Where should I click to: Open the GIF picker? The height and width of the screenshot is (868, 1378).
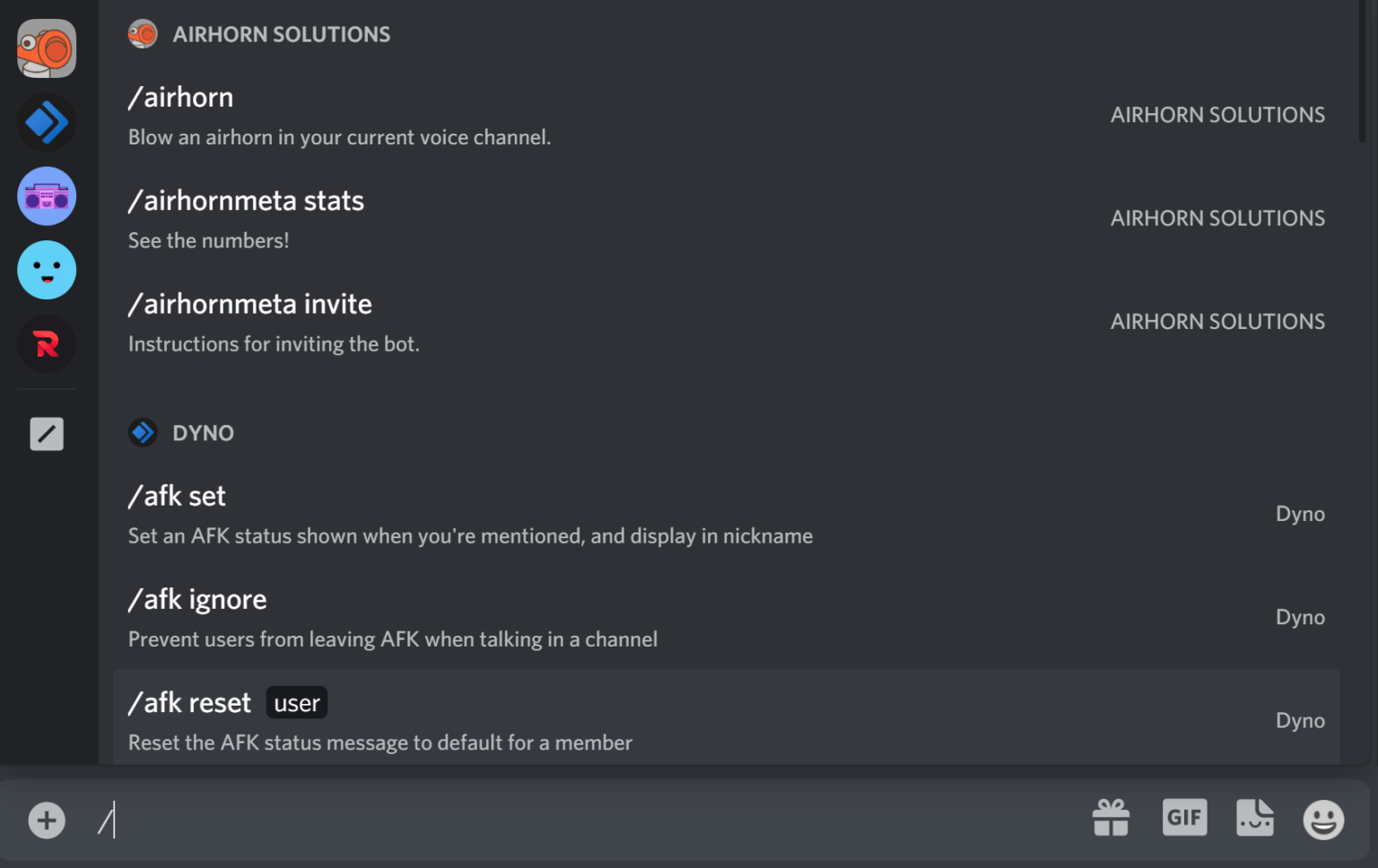1184,818
